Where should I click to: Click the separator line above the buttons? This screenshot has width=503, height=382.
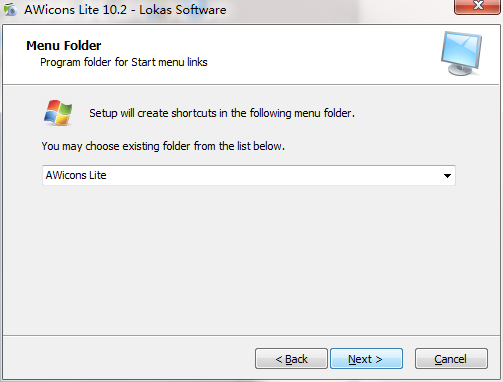pos(251,335)
